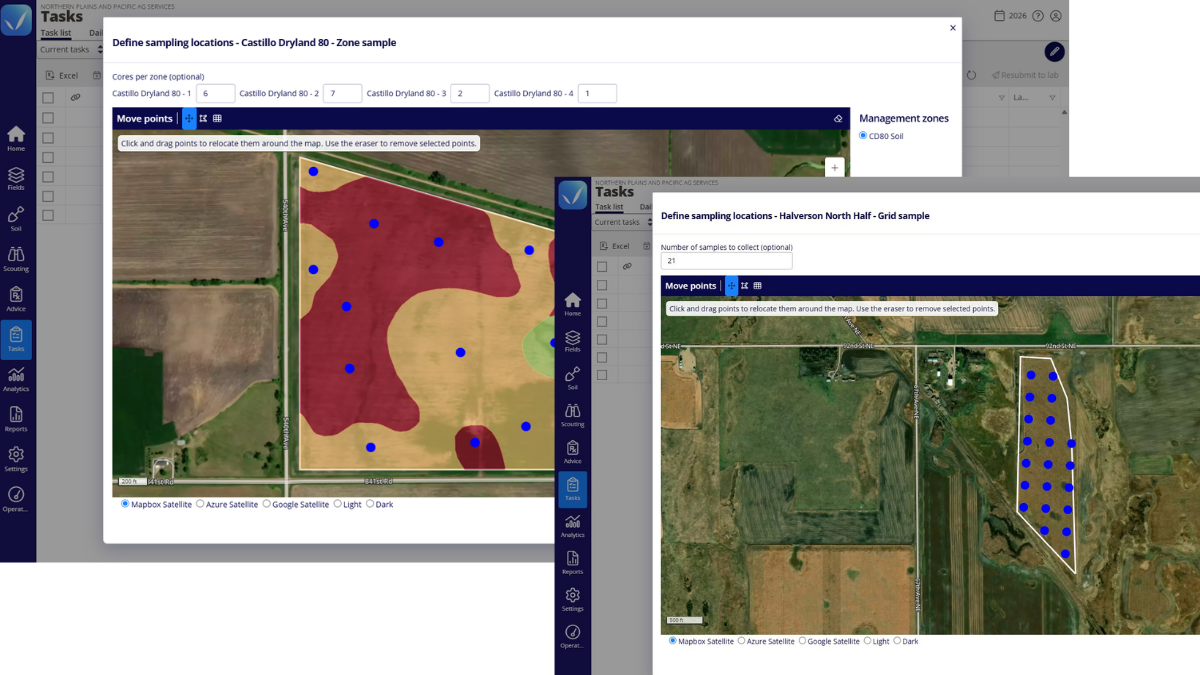Click the Castillo Dryland 80 - 1 cores field

click(x=215, y=93)
